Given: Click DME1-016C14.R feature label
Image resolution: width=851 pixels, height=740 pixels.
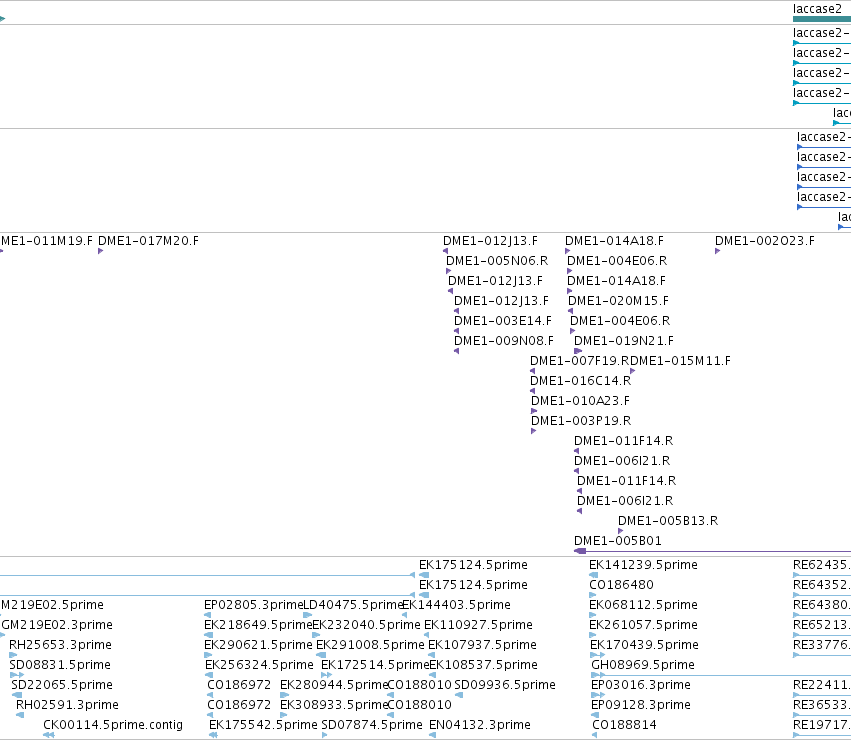Looking at the screenshot, I should point(581,381).
